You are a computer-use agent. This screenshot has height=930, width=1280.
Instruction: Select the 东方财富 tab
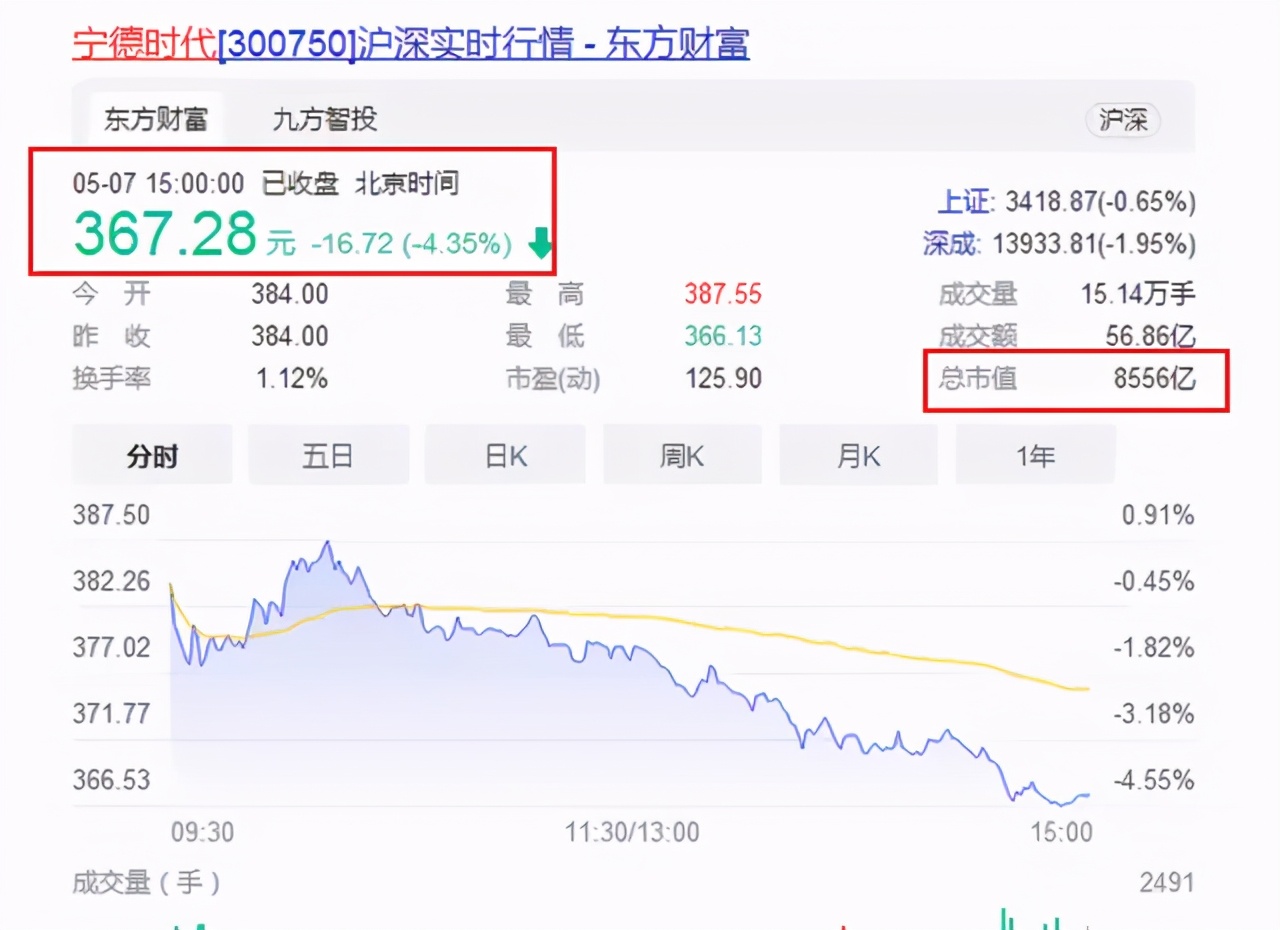click(155, 119)
